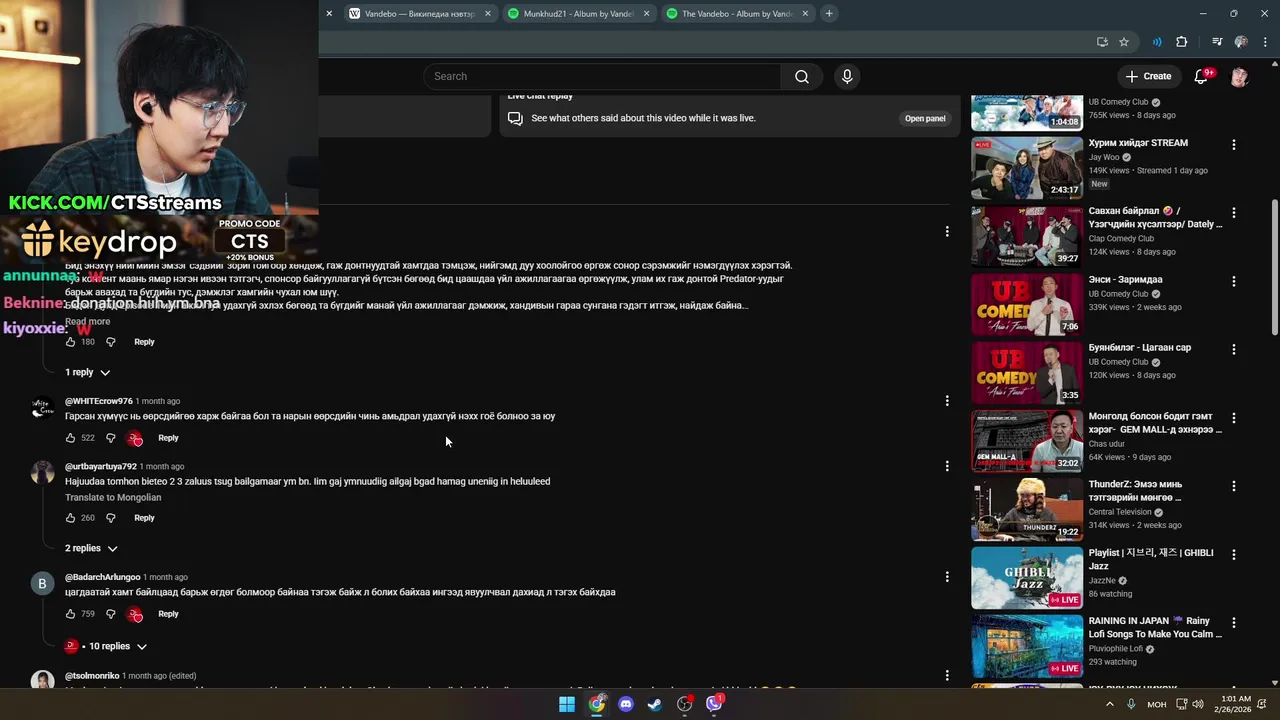Screen dimensions: 1280x720
Task: Click the YouTube search field
Action: click(x=602, y=77)
